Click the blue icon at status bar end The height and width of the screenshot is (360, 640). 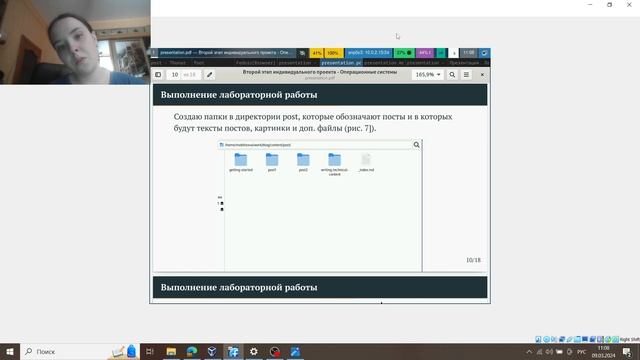(x=484, y=53)
